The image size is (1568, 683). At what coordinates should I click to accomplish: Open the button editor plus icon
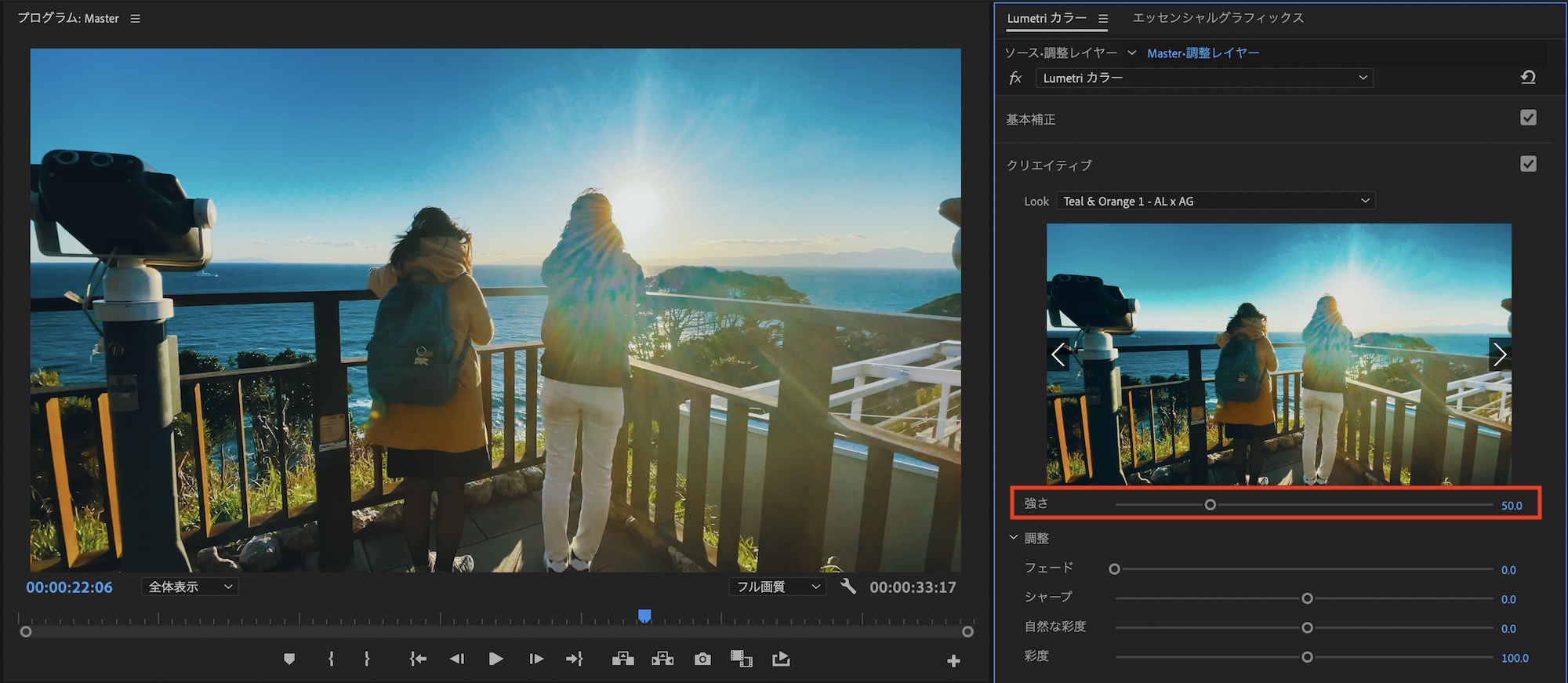(953, 661)
